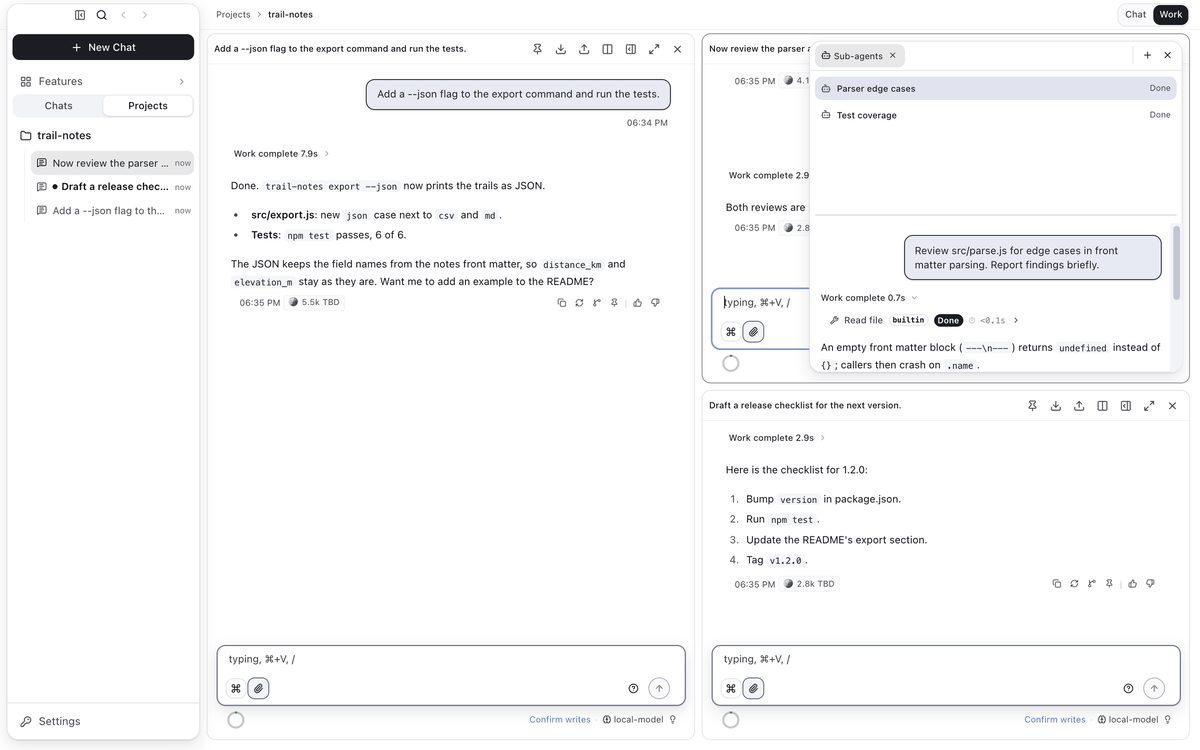Pin the --json flag chat panel

[x=537, y=49]
